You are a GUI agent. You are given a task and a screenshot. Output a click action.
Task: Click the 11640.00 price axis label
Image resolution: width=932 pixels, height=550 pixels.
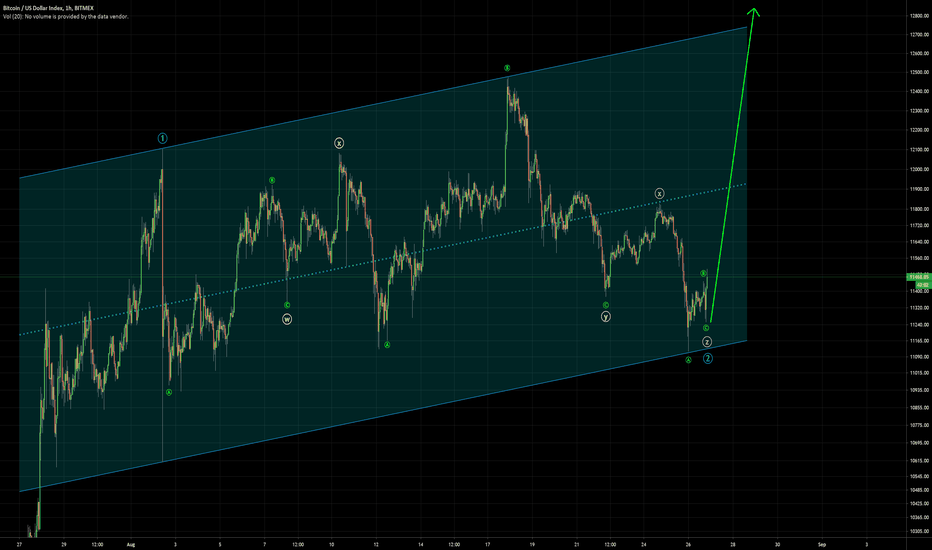pos(919,242)
